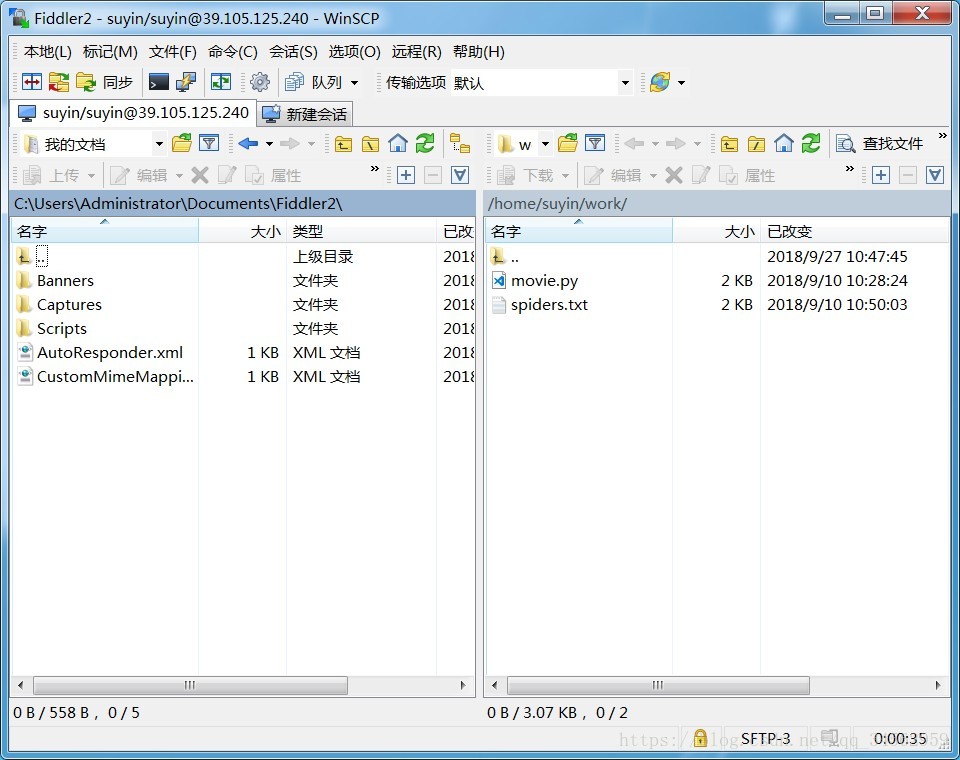Click remote panel invert selection icon
This screenshot has width=960, height=760.
(x=934, y=175)
